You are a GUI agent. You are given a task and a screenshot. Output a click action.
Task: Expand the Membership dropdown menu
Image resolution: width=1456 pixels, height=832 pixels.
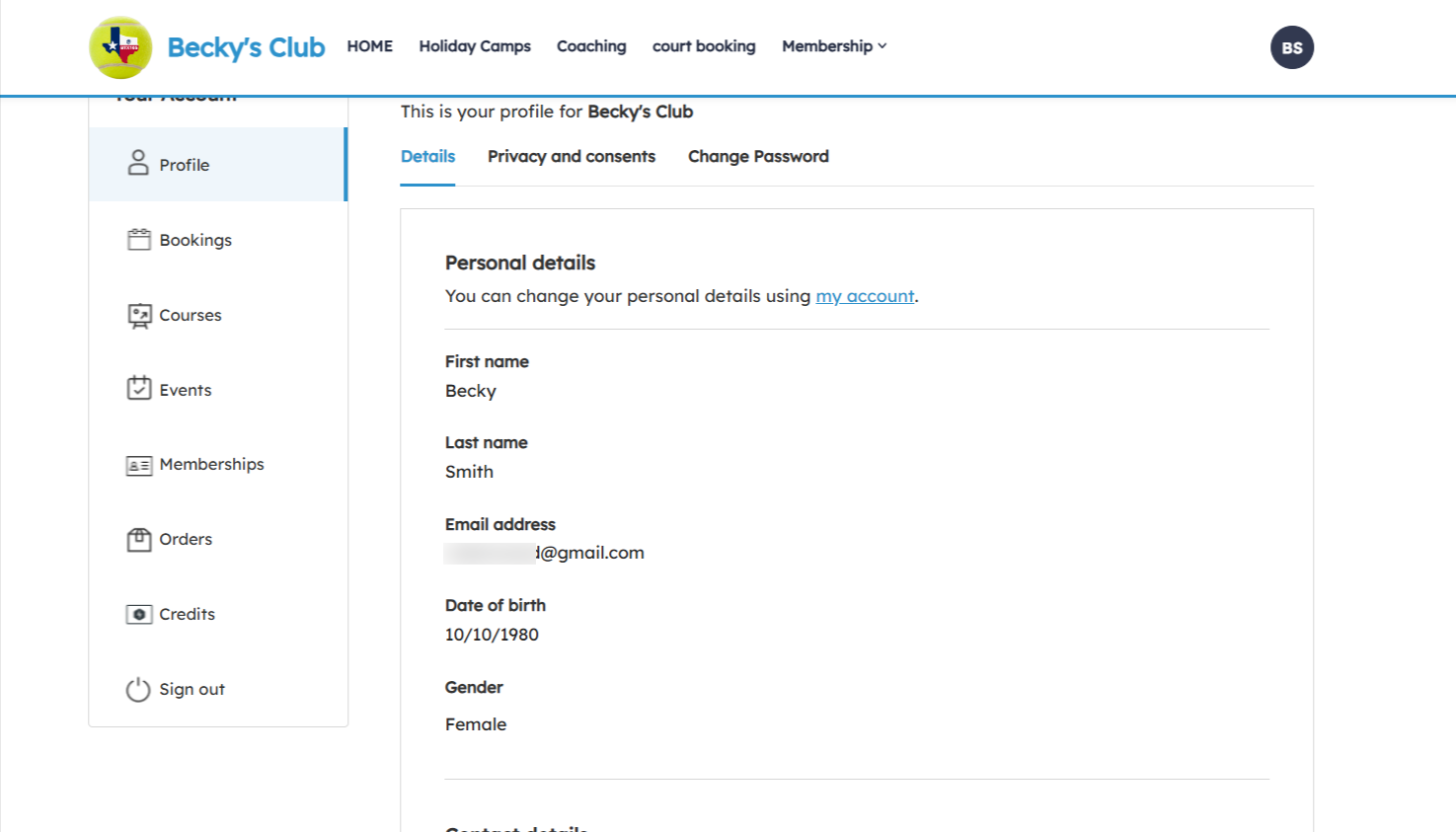[x=834, y=46]
